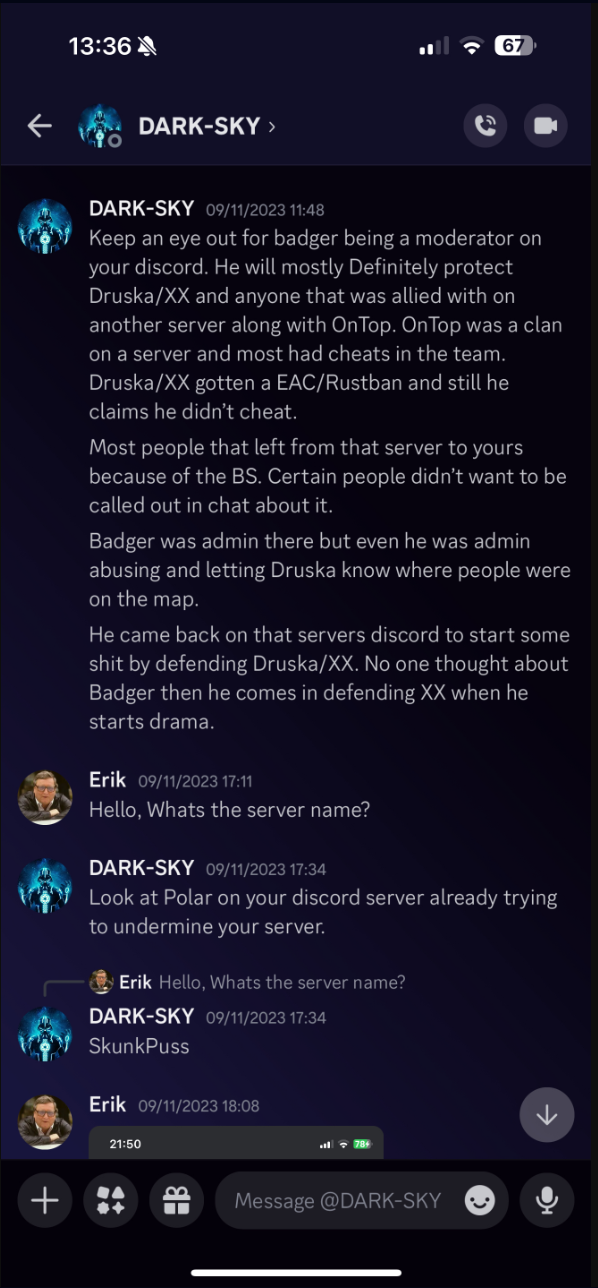598x1288 pixels.
Task: Start a voice call with DARK-SKY
Action: [485, 126]
